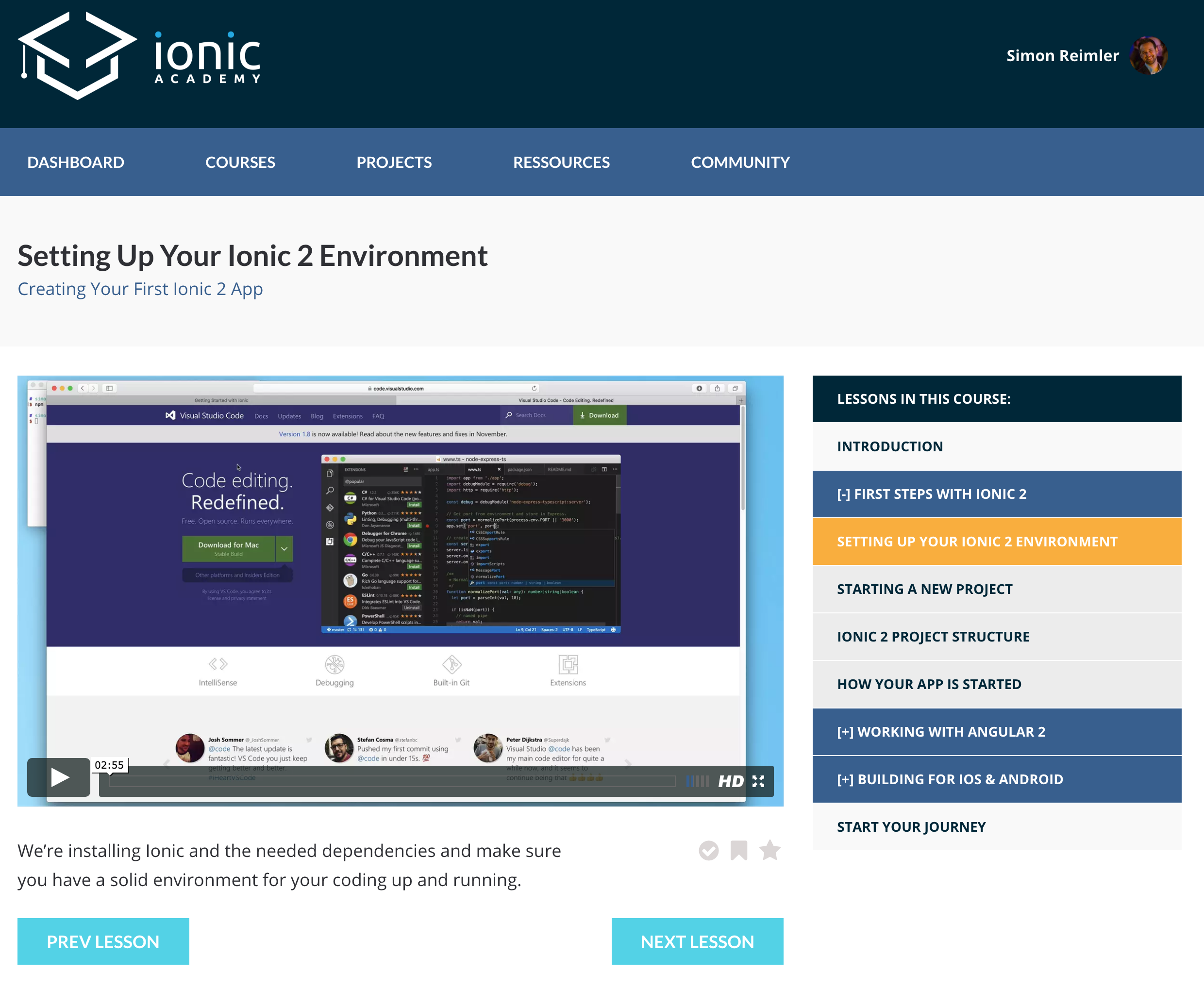Toggle the bookmark state of this lesson
The image size is (1204, 988).
[739, 850]
